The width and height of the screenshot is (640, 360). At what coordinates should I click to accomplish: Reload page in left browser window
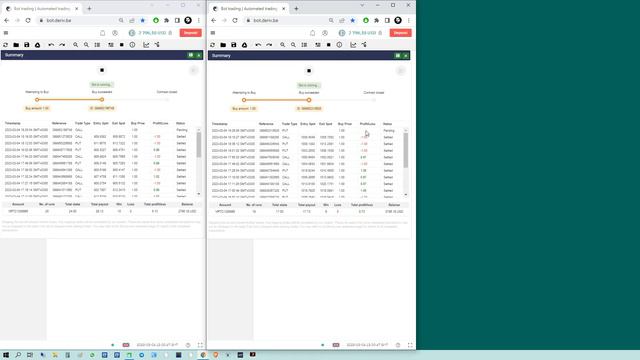[x=28, y=20]
